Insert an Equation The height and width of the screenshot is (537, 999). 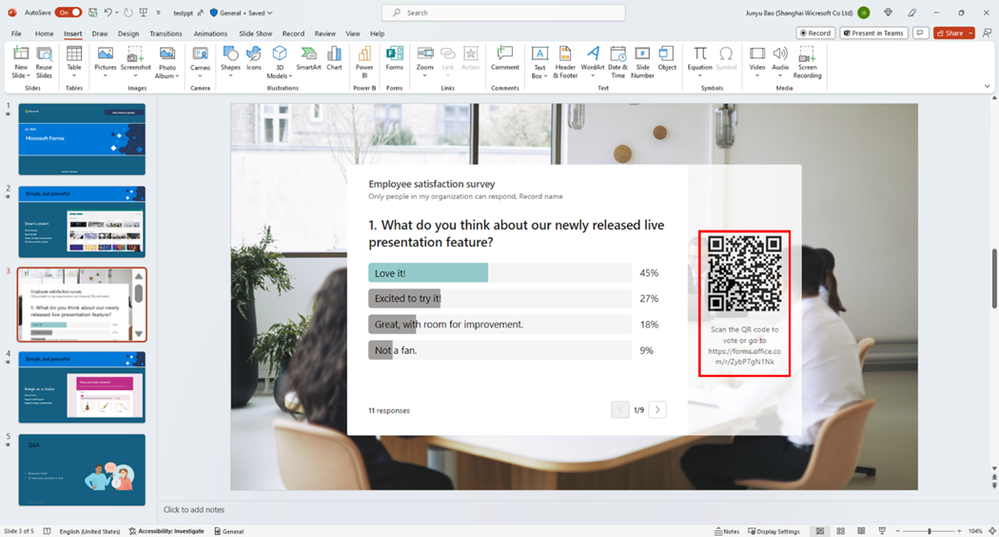[x=700, y=62]
